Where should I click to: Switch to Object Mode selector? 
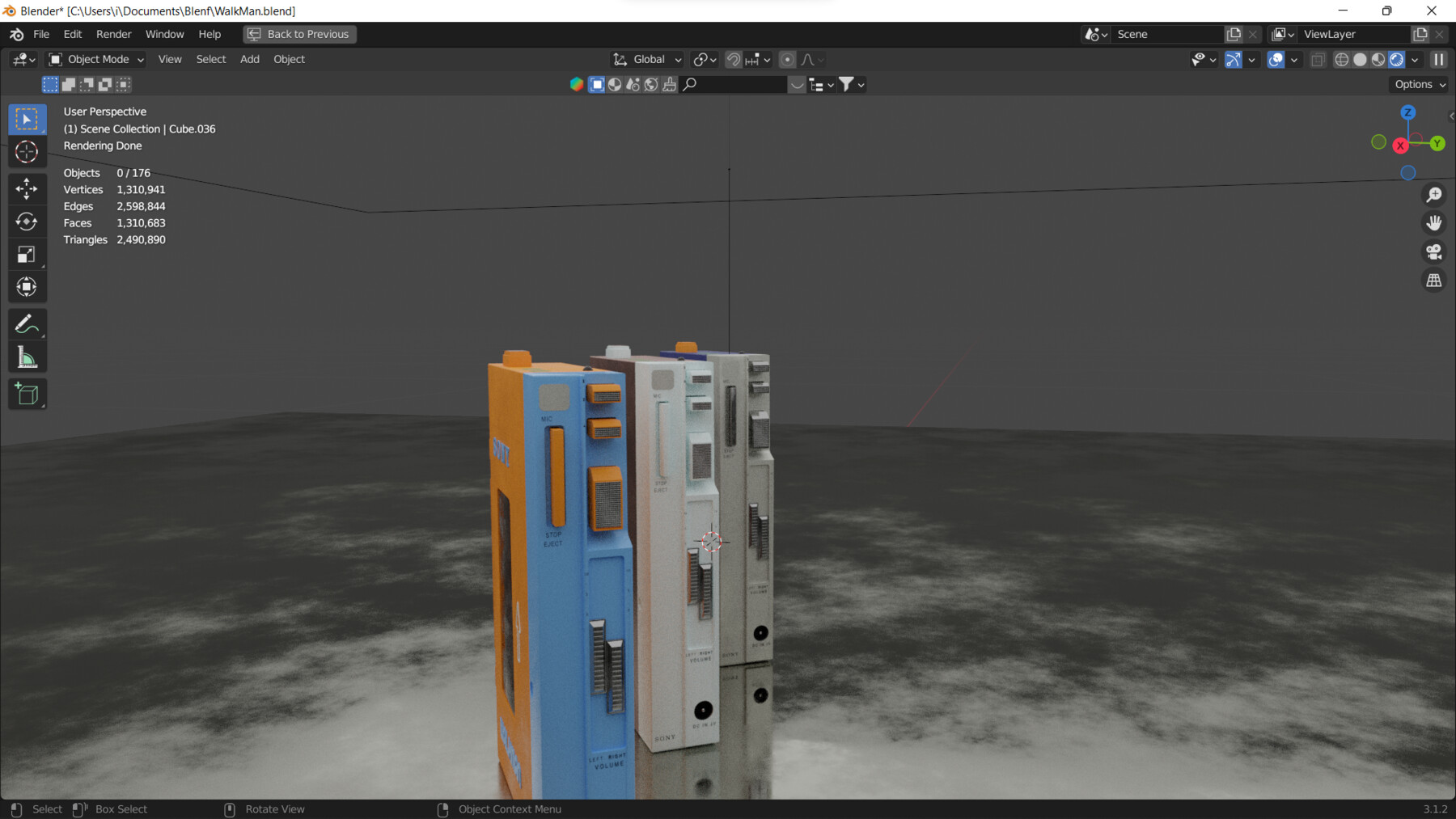pyautogui.click(x=95, y=59)
